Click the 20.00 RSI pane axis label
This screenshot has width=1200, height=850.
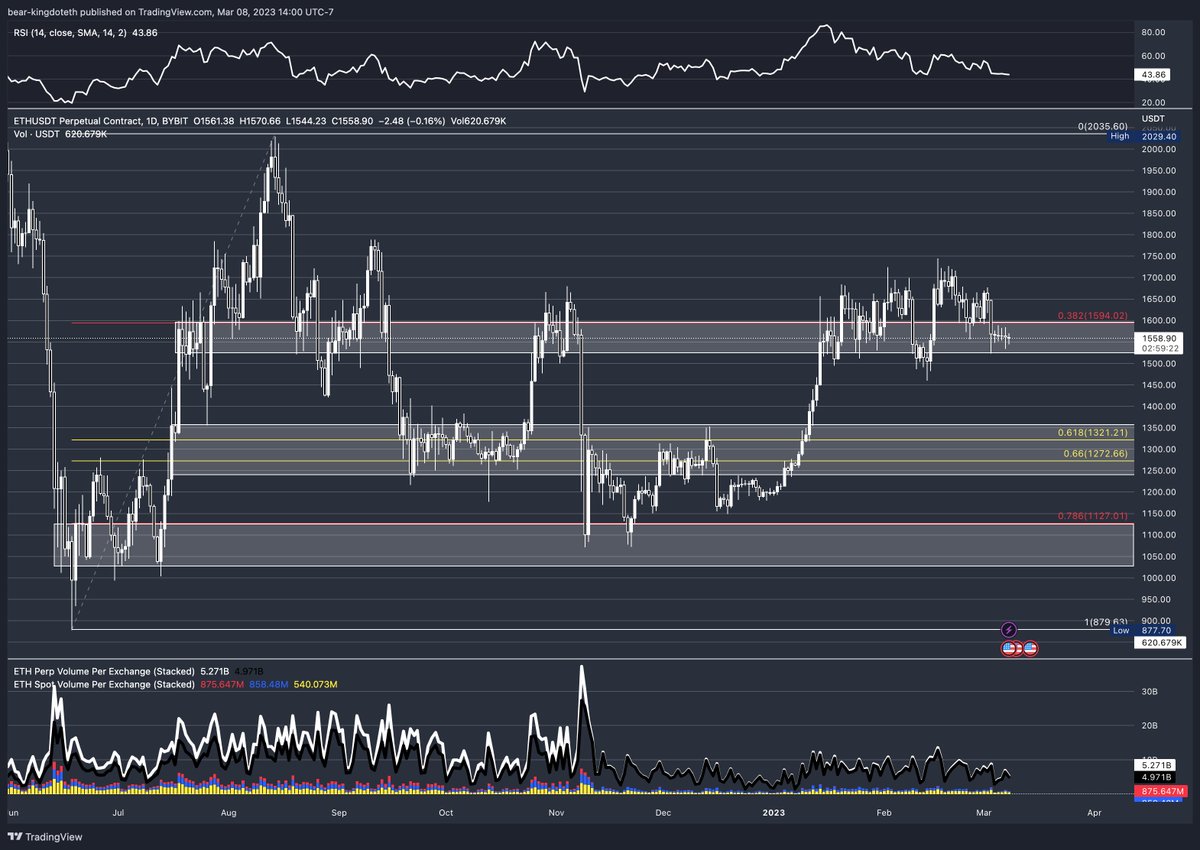1153,102
